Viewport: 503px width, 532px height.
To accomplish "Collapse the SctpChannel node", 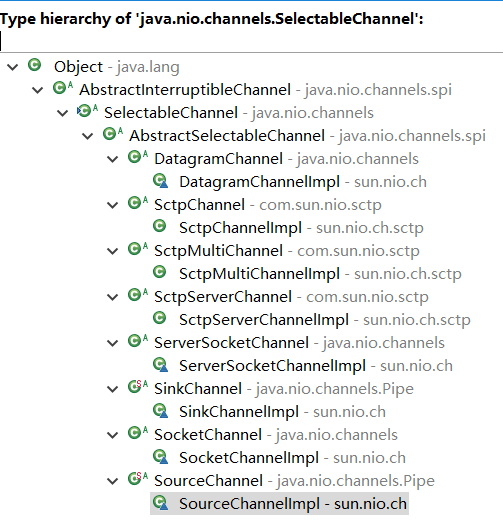I will click(x=112, y=205).
